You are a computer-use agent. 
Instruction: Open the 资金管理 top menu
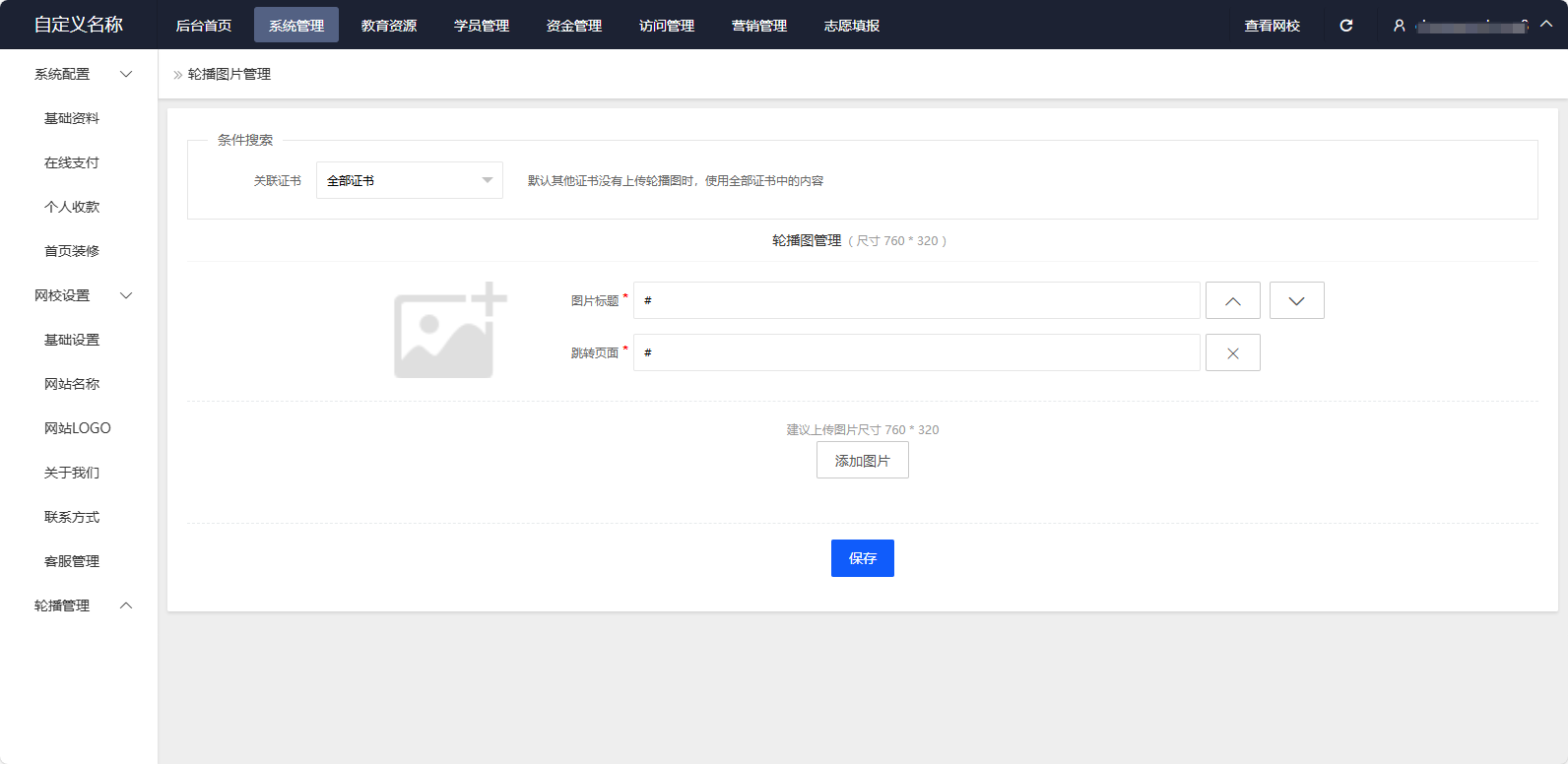pyautogui.click(x=574, y=26)
